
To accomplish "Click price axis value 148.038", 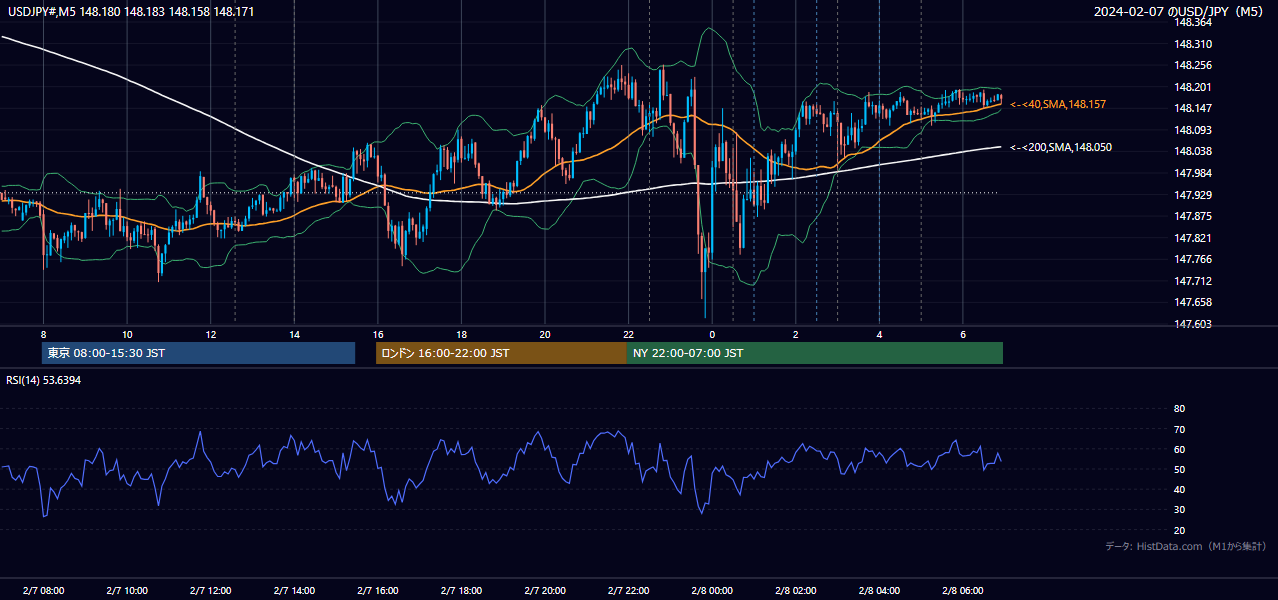I will 1192,151.
